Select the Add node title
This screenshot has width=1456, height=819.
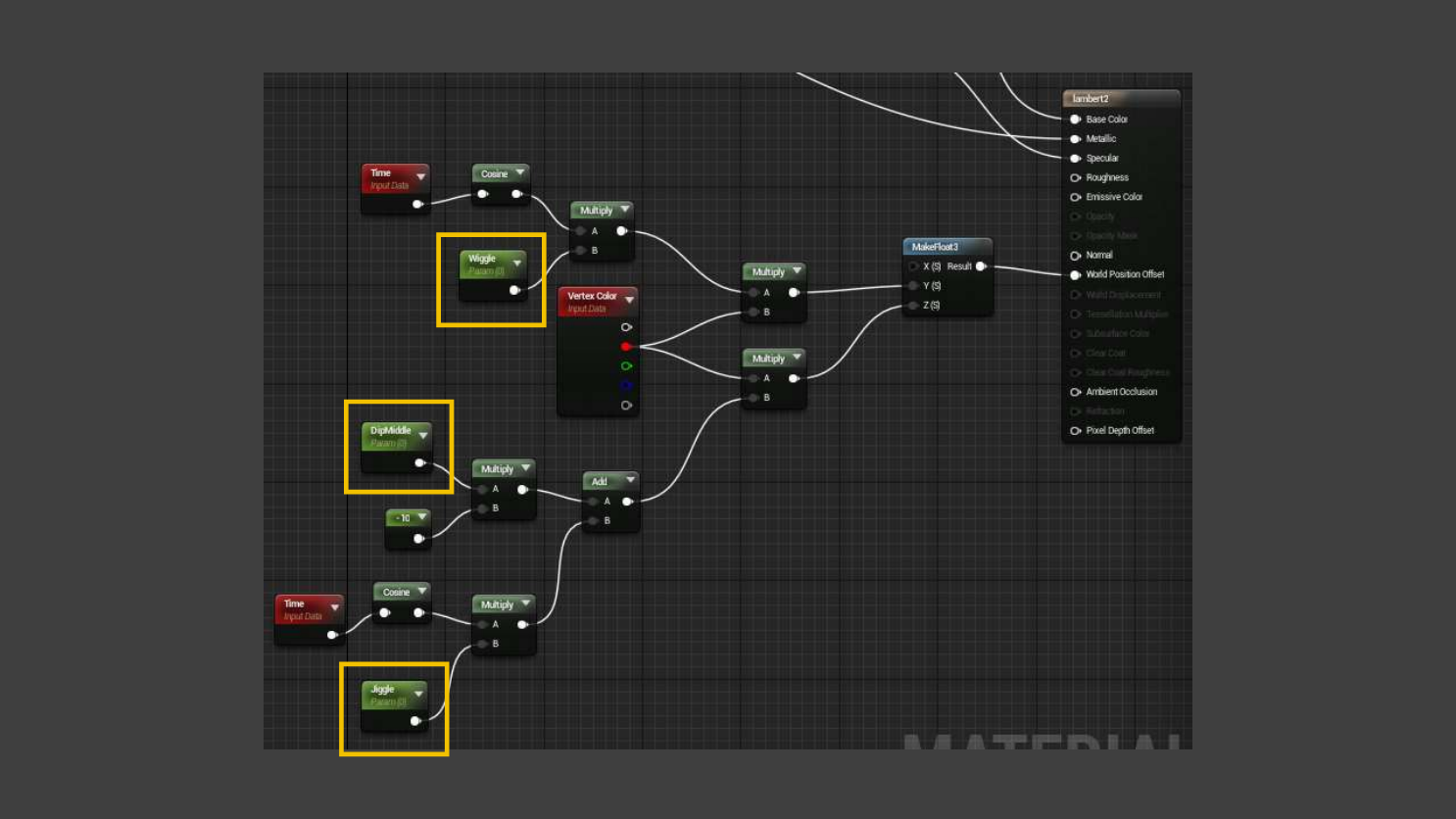[x=599, y=482]
